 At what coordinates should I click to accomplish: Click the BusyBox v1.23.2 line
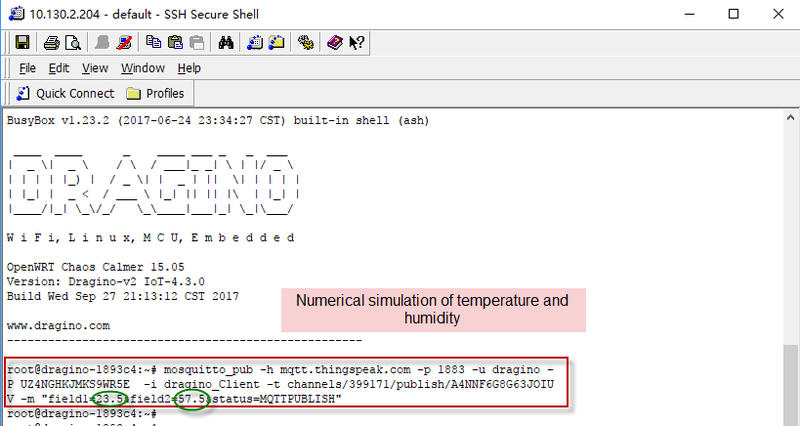pos(218,120)
